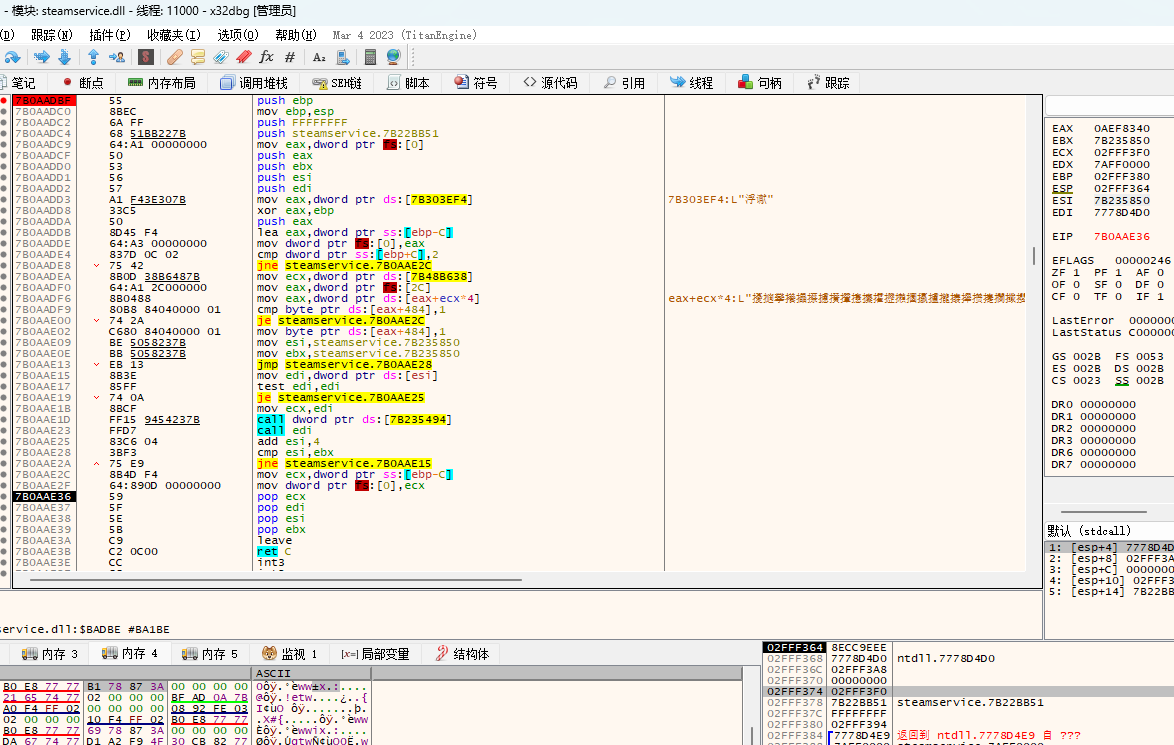
Task: Open the online help globe icon
Action: (x=393, y=57)
